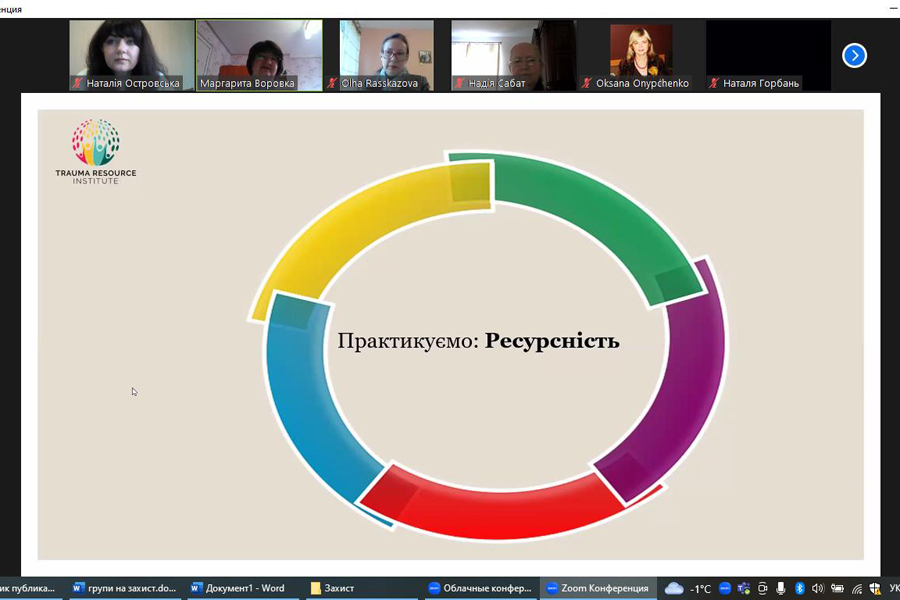Select Наталя Горбань black video tile
Screen dimensions: 900x600
pyautogui.click(x=769, y=55)
